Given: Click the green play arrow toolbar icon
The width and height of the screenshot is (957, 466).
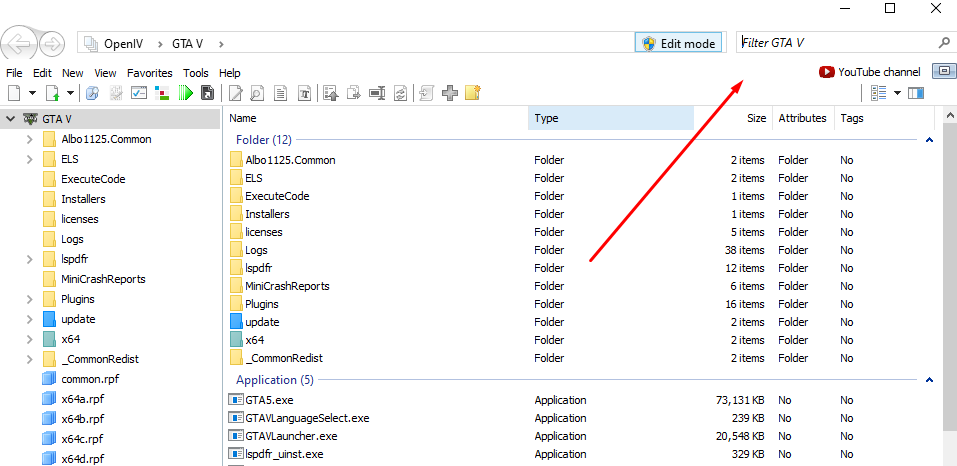Looking at the screenshot, I should coord(185,93).
